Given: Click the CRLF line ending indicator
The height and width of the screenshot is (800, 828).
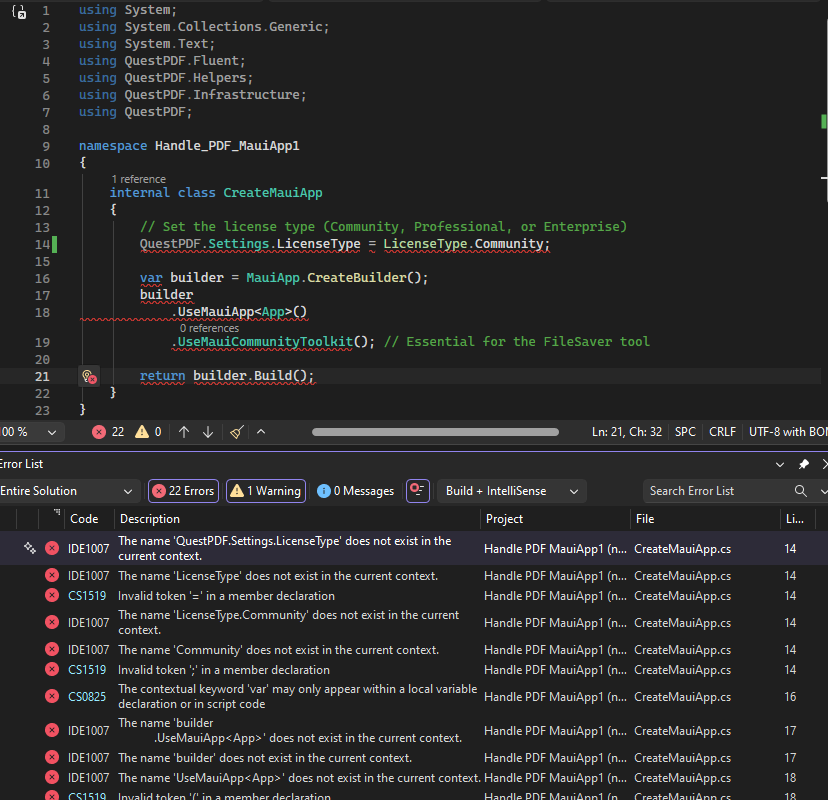Looking at the screenshot, I should [722, 432].
